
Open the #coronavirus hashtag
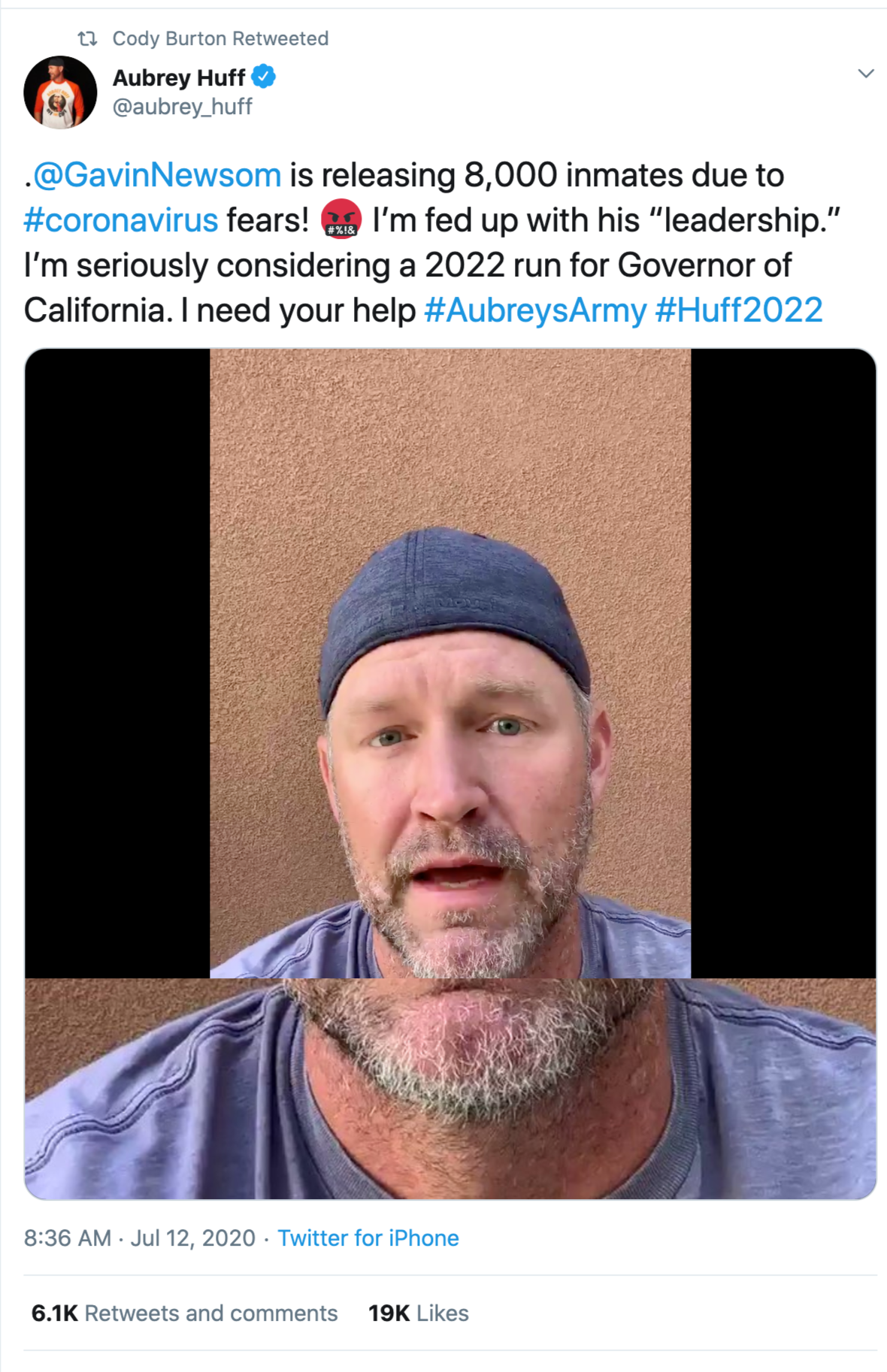click(x=121, y=220)
